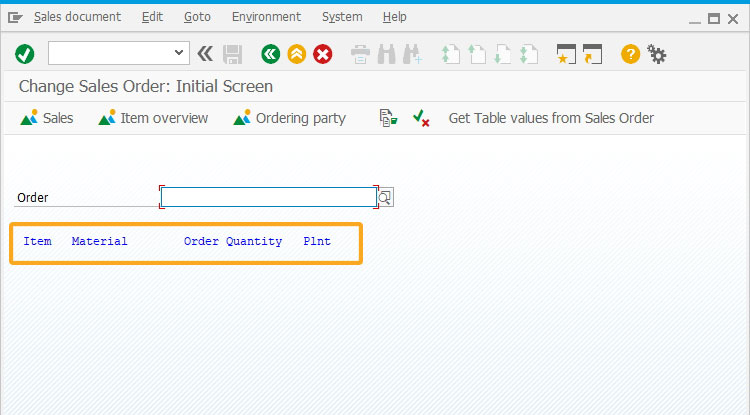This screenshot has height=415, width=750.
Task: Click the Previous Page icon
Action: [476, 55]
